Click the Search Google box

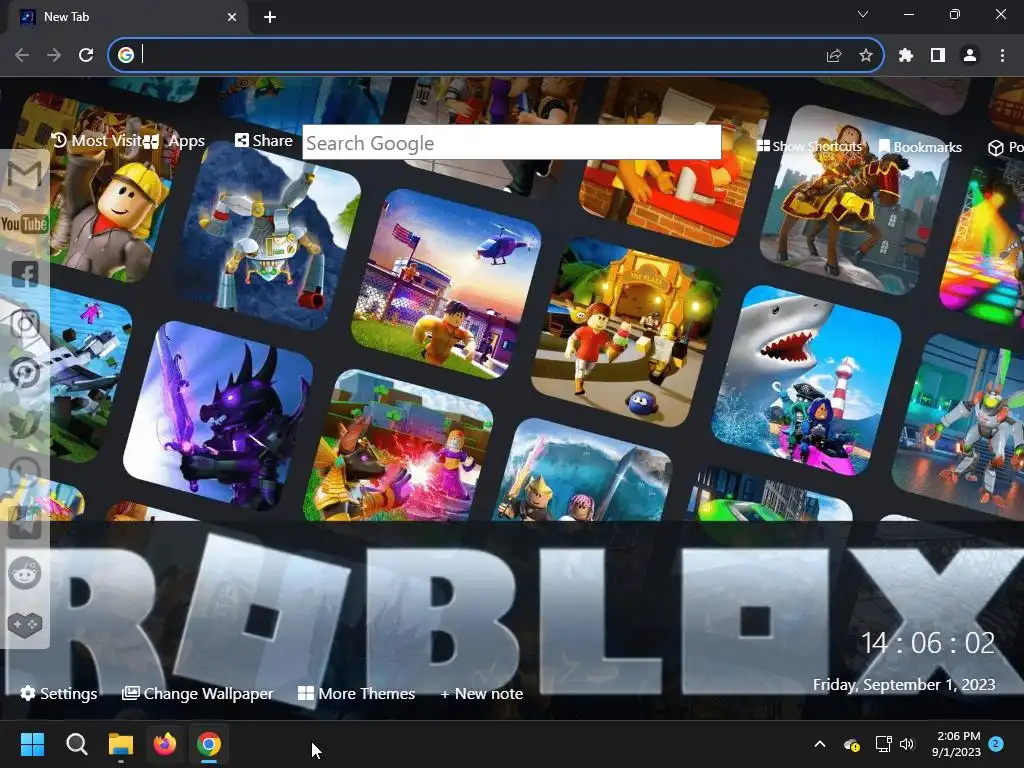coord(512,142)
